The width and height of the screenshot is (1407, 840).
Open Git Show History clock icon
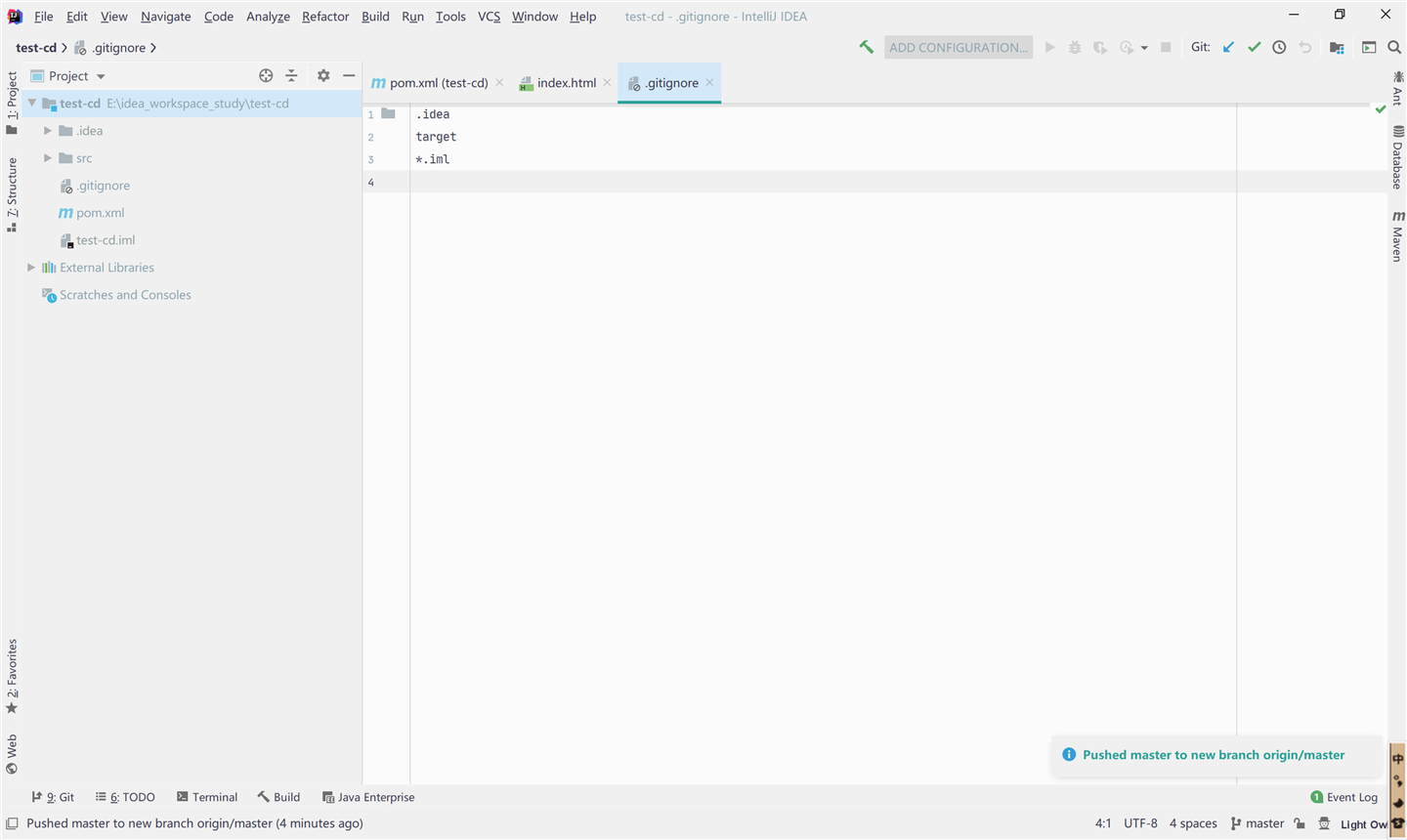click(1279, 47)
